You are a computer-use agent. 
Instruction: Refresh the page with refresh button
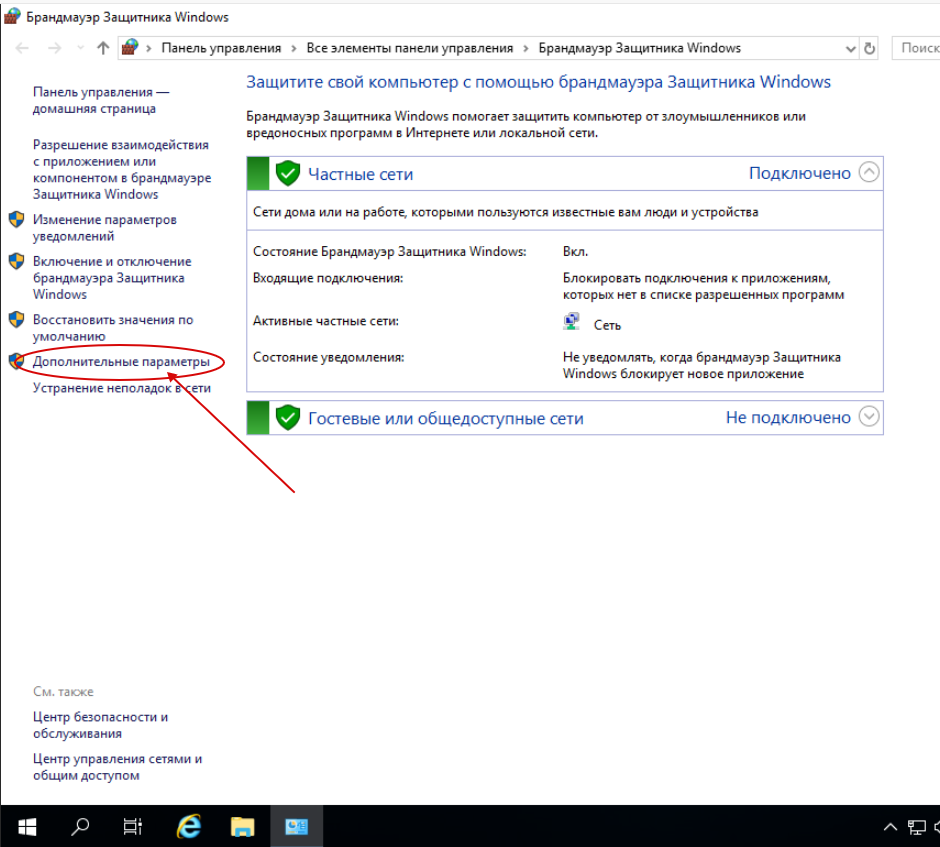coord(869,49)
